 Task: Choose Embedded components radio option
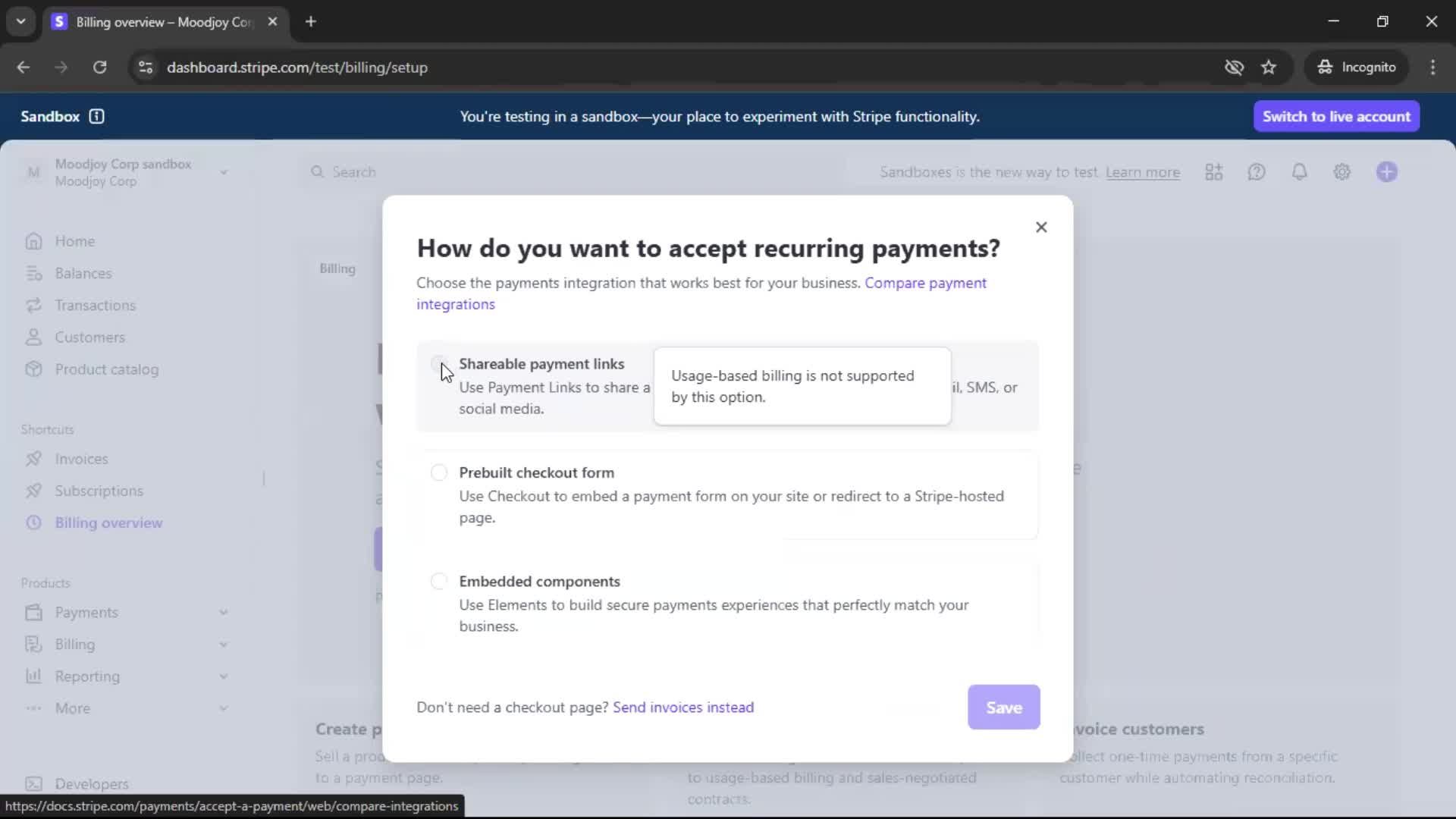point(438,582)
